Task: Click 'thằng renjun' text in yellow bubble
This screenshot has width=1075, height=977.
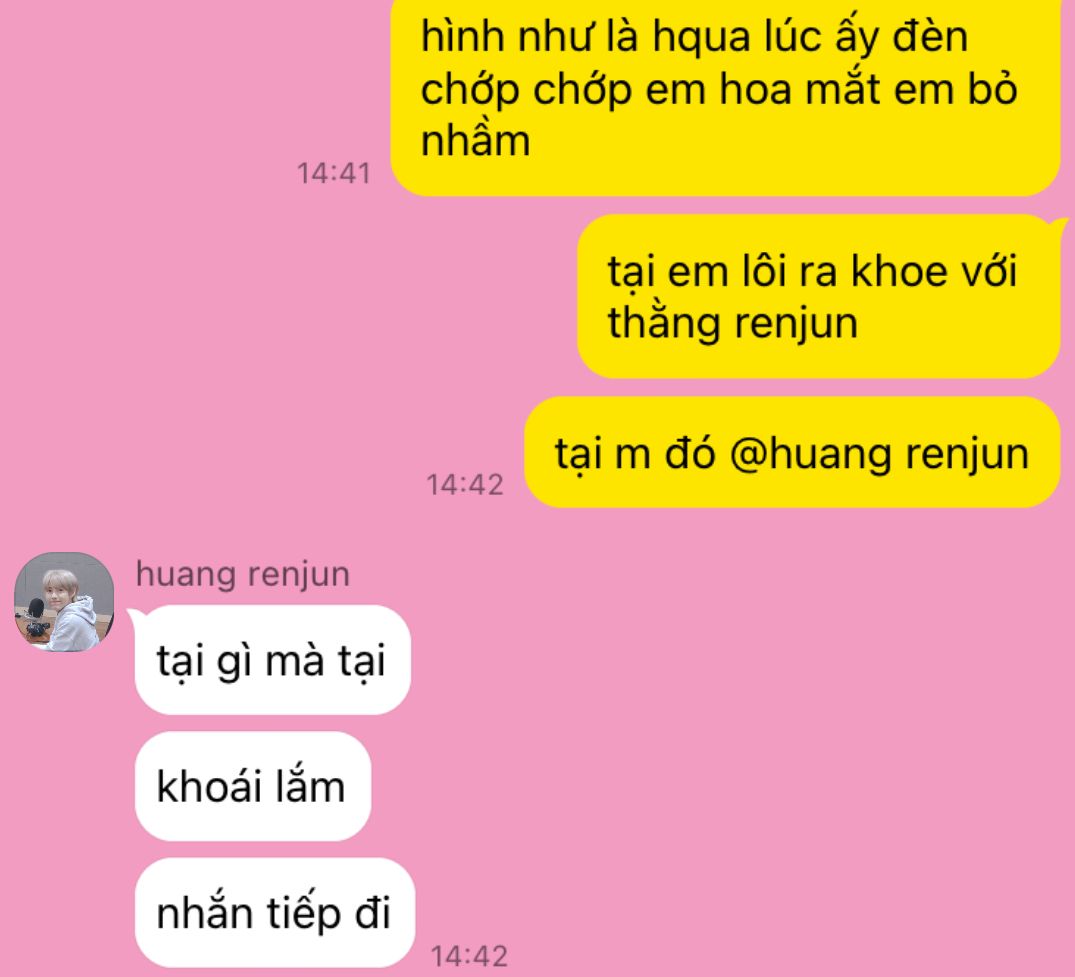Action: point(732,323)
